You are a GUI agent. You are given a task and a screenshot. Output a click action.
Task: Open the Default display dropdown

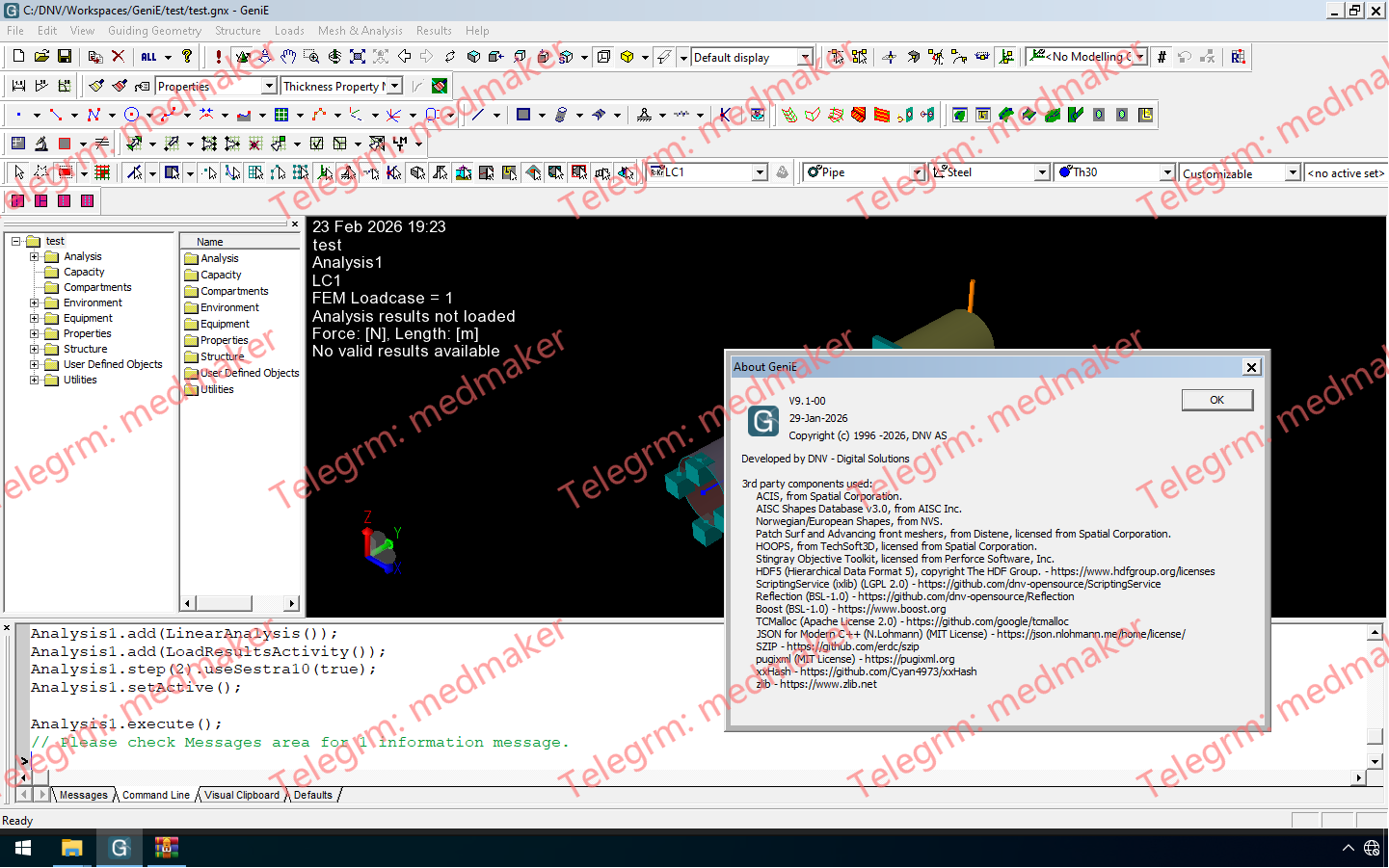pyautogui.click(x=805, y=58)
